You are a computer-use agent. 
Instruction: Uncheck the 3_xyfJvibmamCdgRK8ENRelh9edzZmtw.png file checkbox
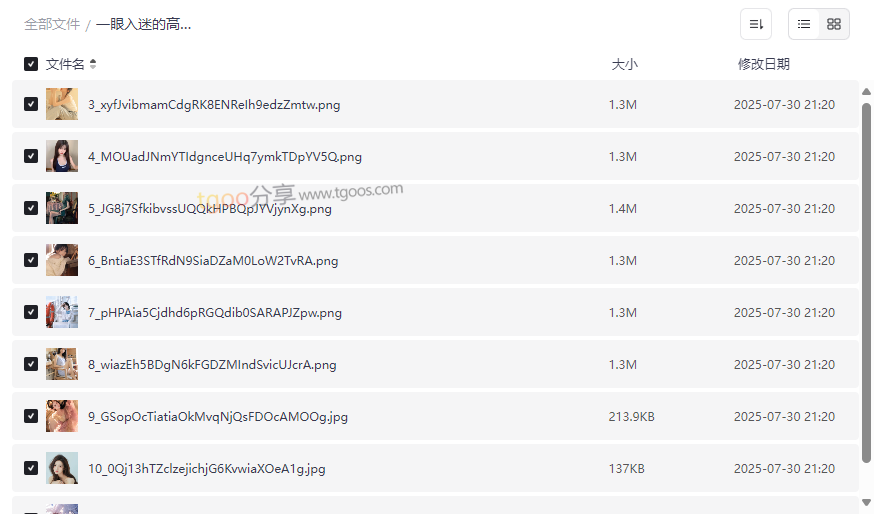pos(31,104)
